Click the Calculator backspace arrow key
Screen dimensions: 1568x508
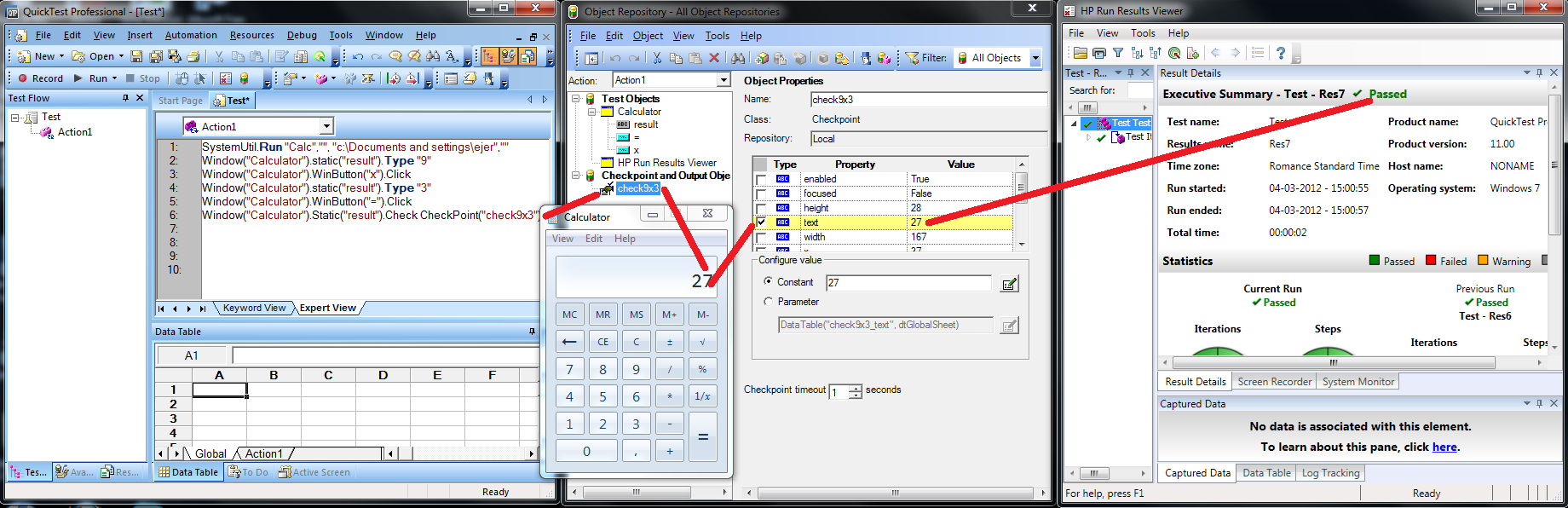[x=570, y=342]
